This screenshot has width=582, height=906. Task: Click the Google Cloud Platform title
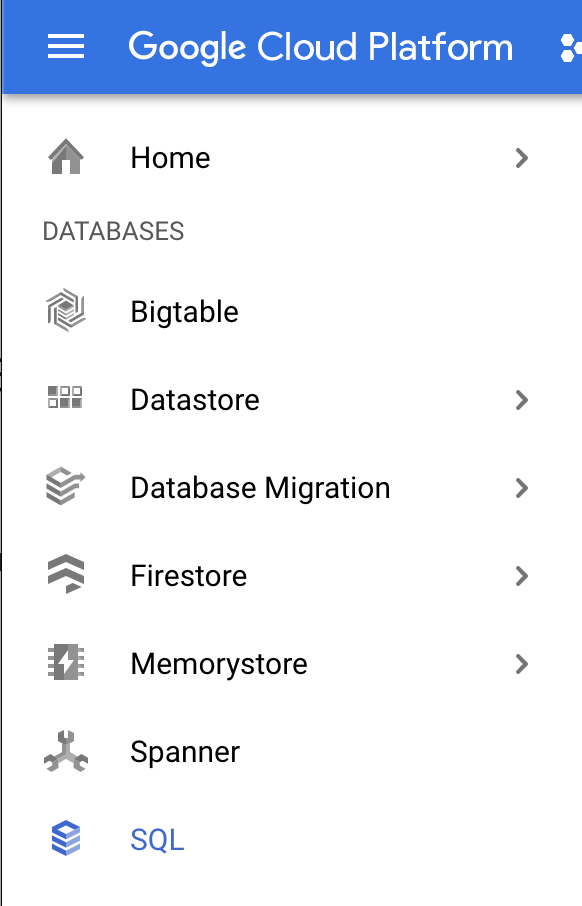[x=321, y=47]
